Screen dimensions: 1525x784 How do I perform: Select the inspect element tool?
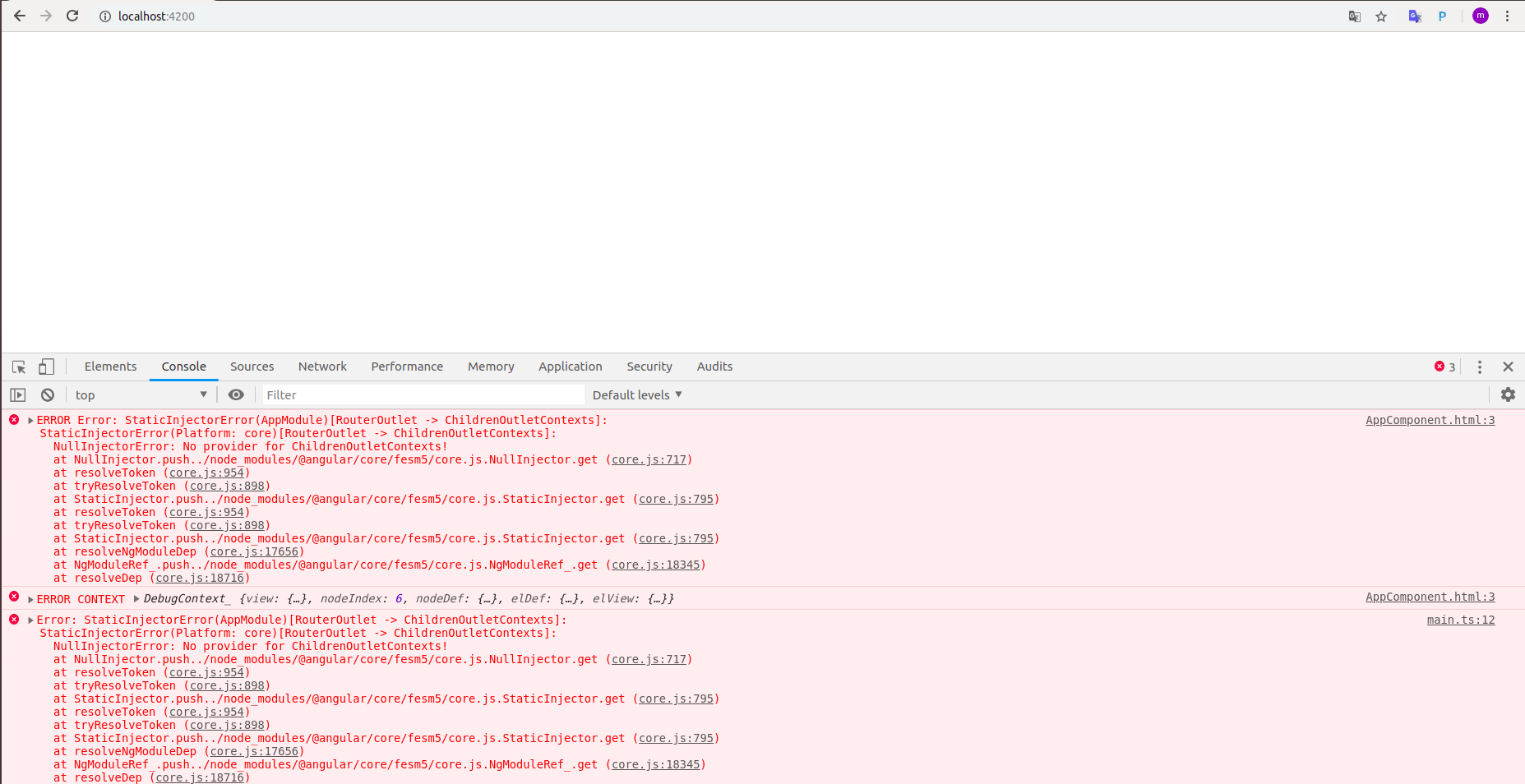tap(17, 367)
